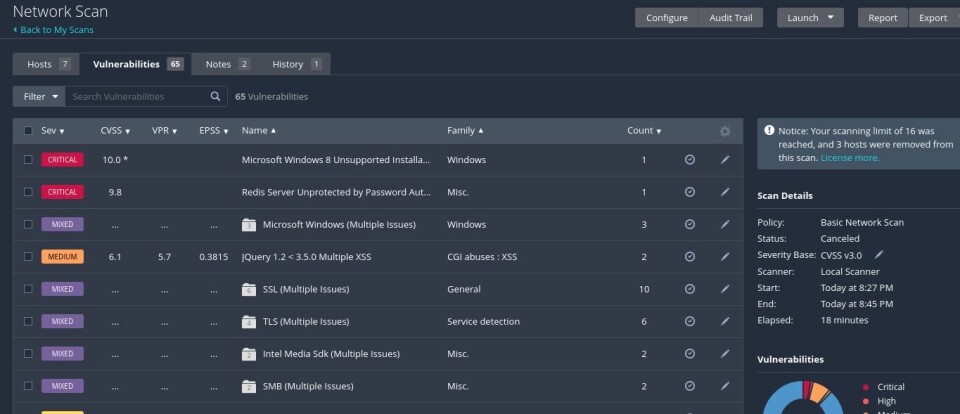The width and height of the screenshot is (960, 414).
Task: Click the High legend color dot
Action: [x=866, y=401]
